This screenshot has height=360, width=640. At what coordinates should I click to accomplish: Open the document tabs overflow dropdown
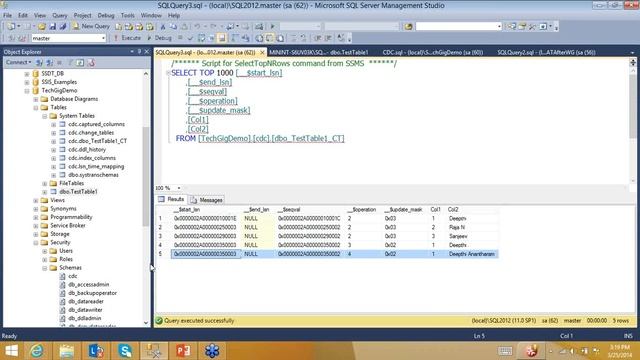pos(632,53)
